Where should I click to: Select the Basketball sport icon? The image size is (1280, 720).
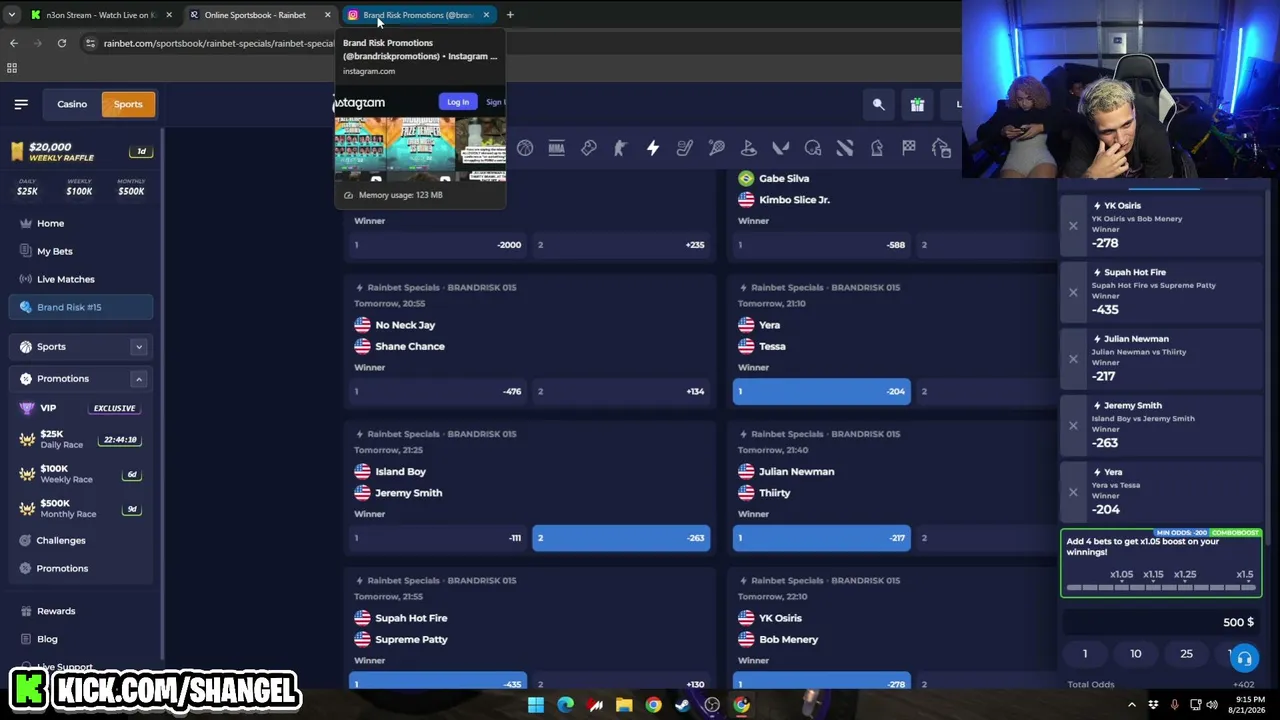coord(525,148)
